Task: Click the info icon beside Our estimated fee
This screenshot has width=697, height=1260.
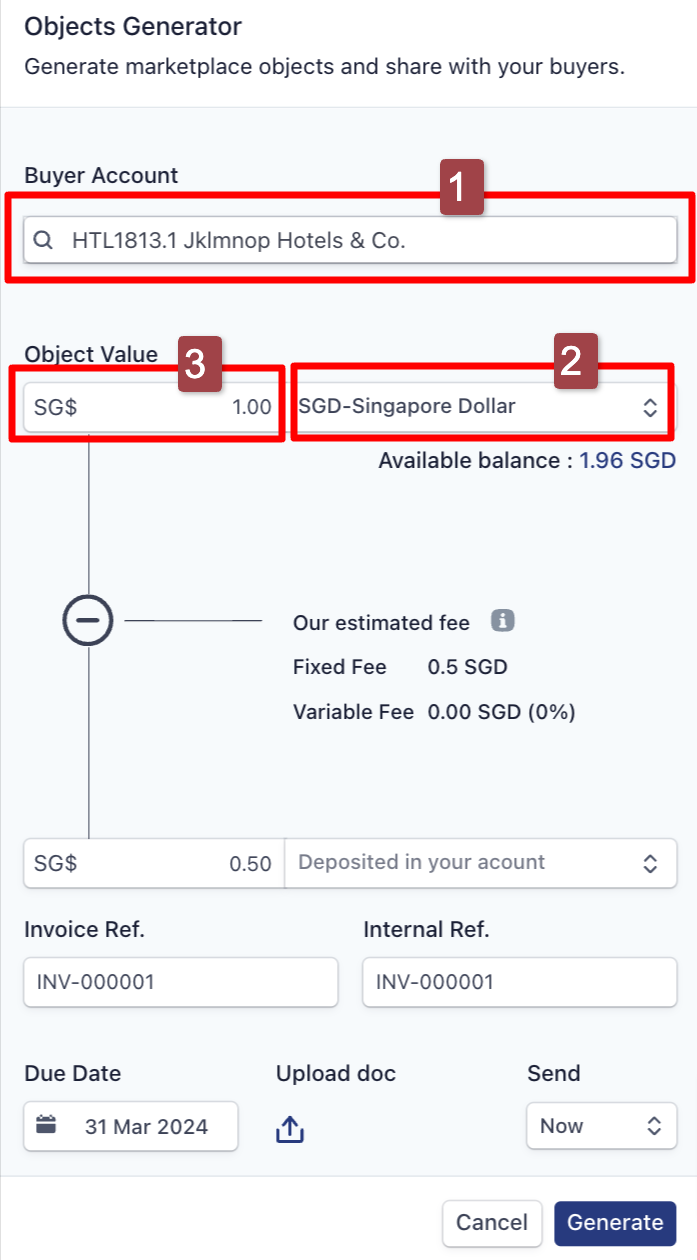Action: [x=502, y=621]
